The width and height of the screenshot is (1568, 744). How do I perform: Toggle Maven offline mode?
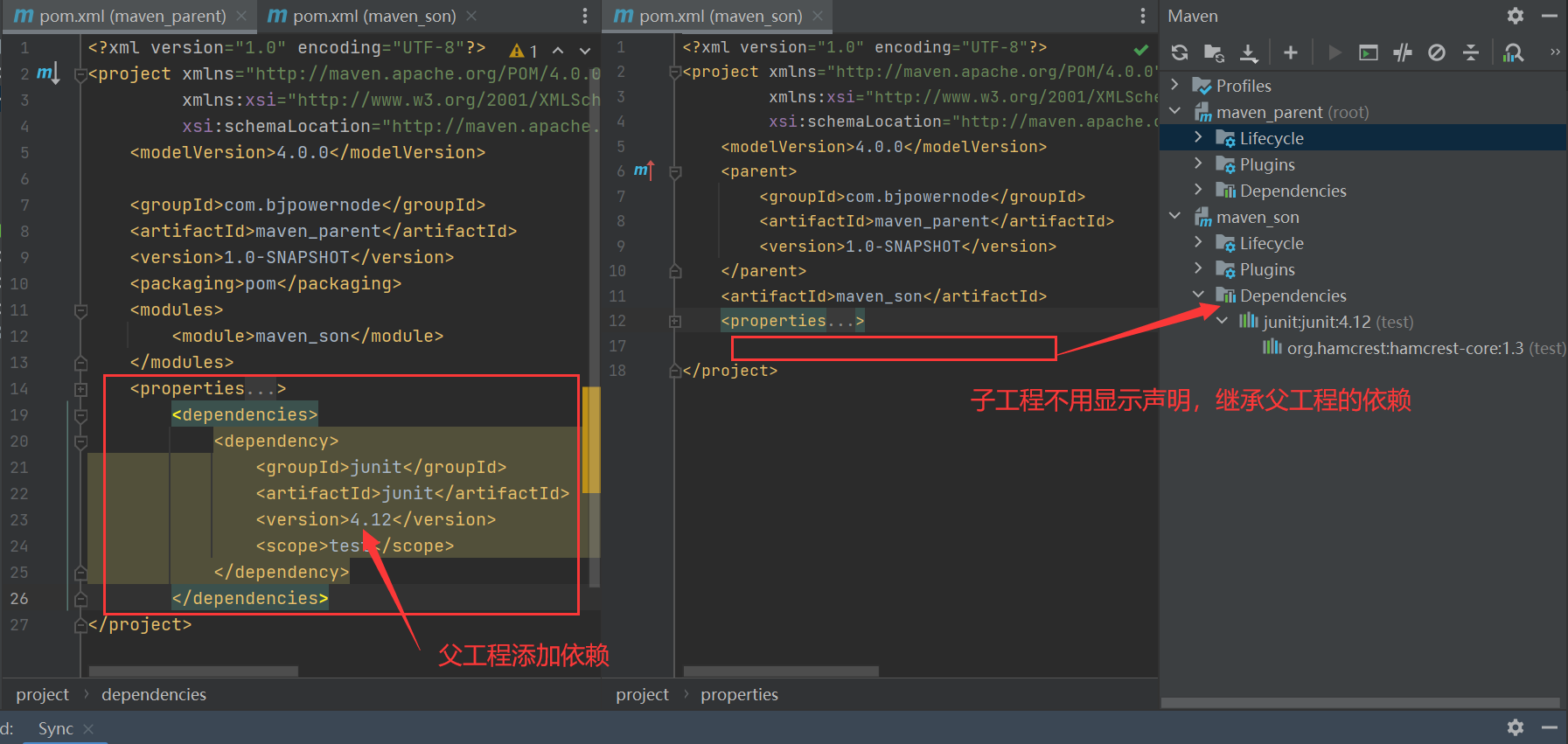click(1403, 52)
